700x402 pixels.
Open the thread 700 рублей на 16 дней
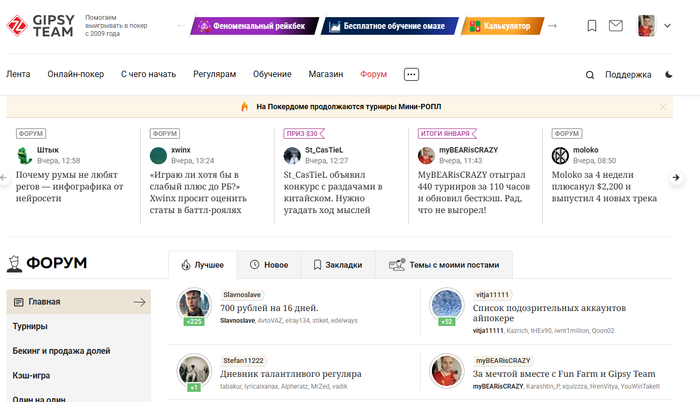[269, 308]
